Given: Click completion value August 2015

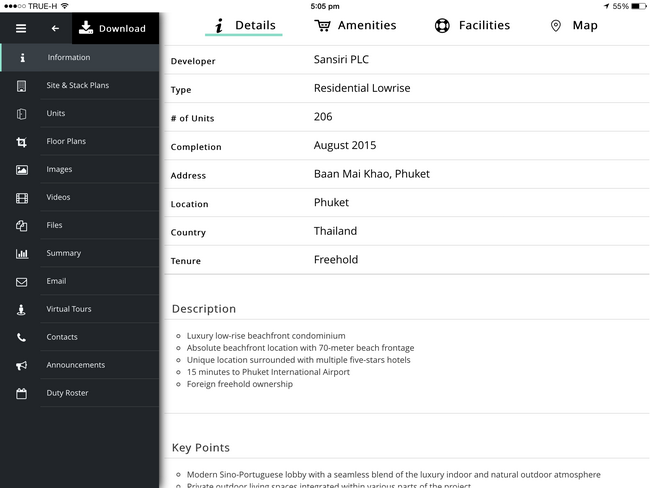Looking at the screenshot, I should click(x=345, y=146).
